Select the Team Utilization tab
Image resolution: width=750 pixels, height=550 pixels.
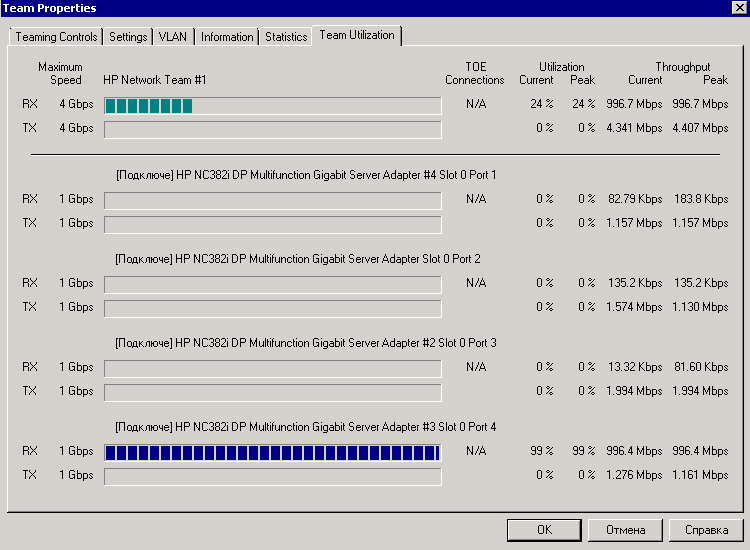[357, 35]
